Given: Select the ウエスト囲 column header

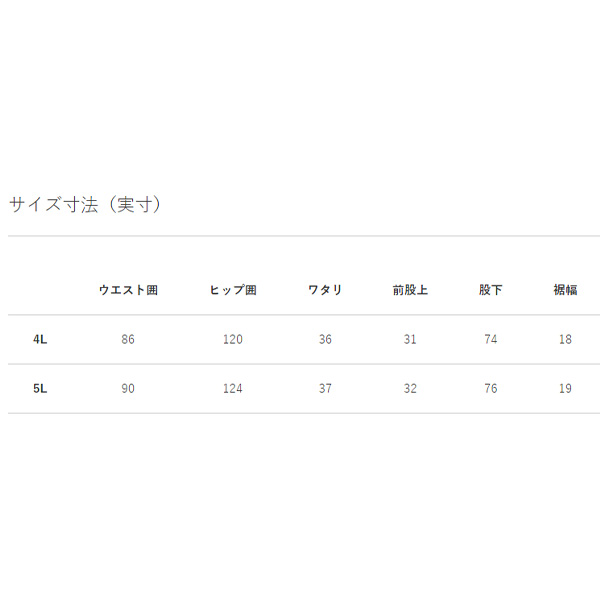Looking at the screenshot, I should pyautogui.click(x=128, y=290).
